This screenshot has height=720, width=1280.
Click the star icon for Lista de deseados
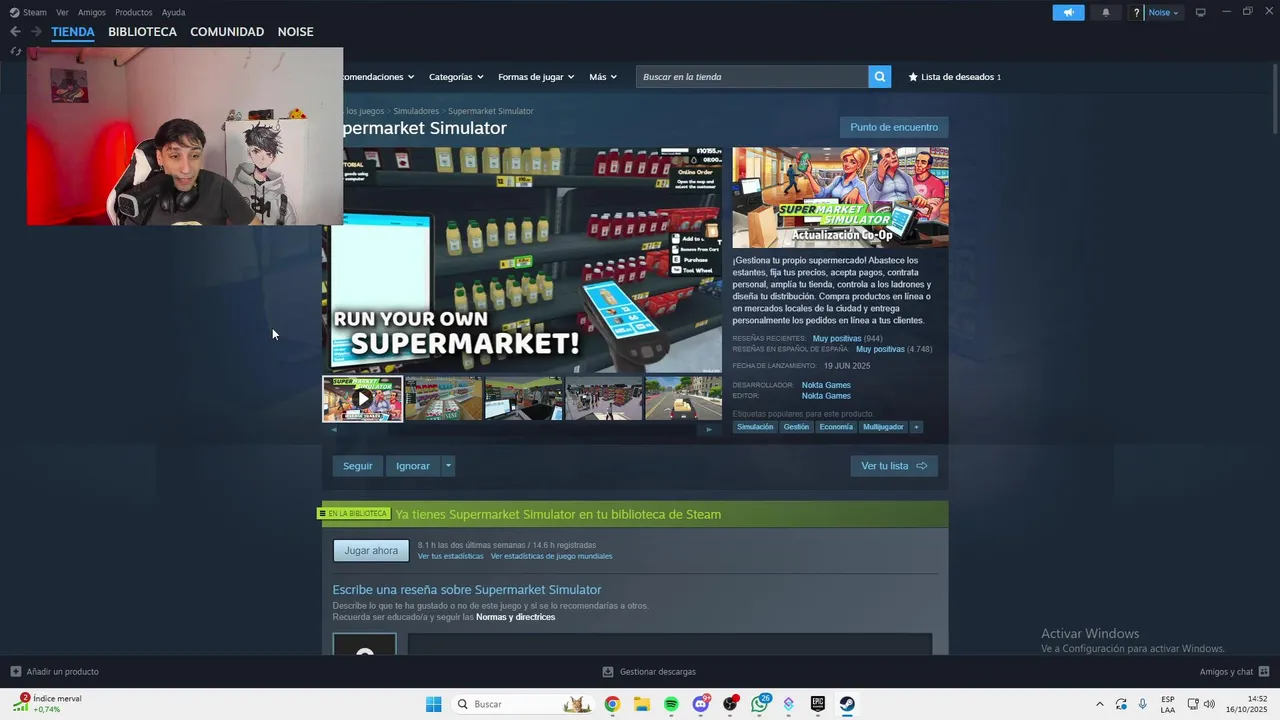pos(913,77)
